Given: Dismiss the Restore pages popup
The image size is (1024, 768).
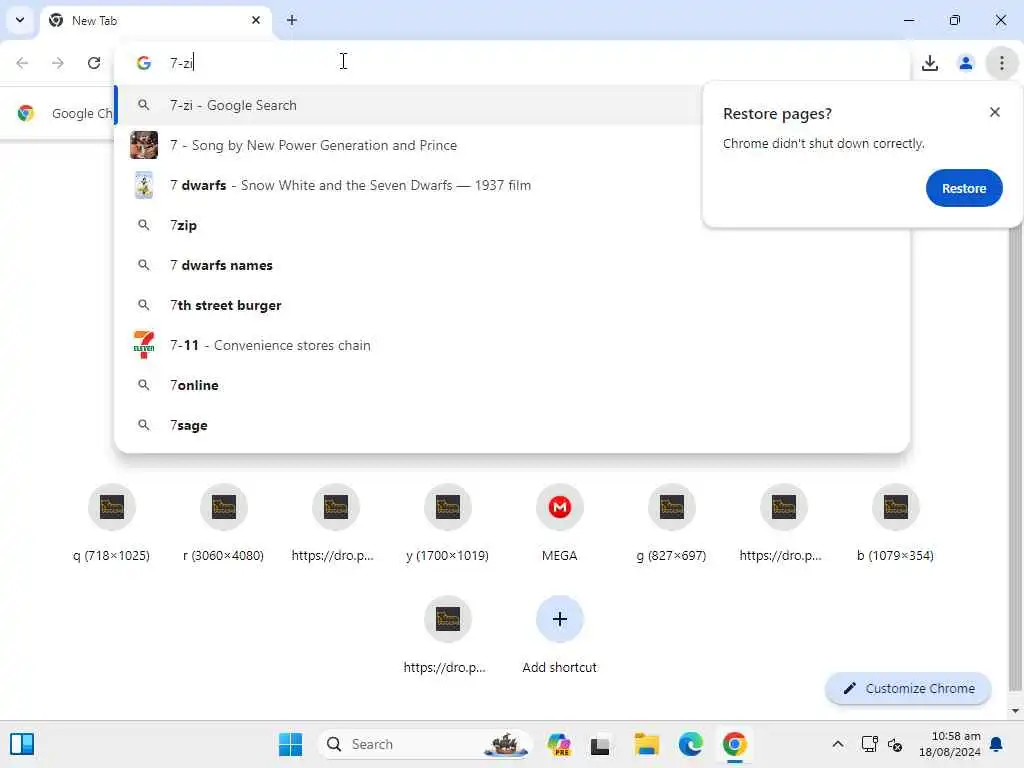Looking at the screenshot, I should (x=995, y=112).
